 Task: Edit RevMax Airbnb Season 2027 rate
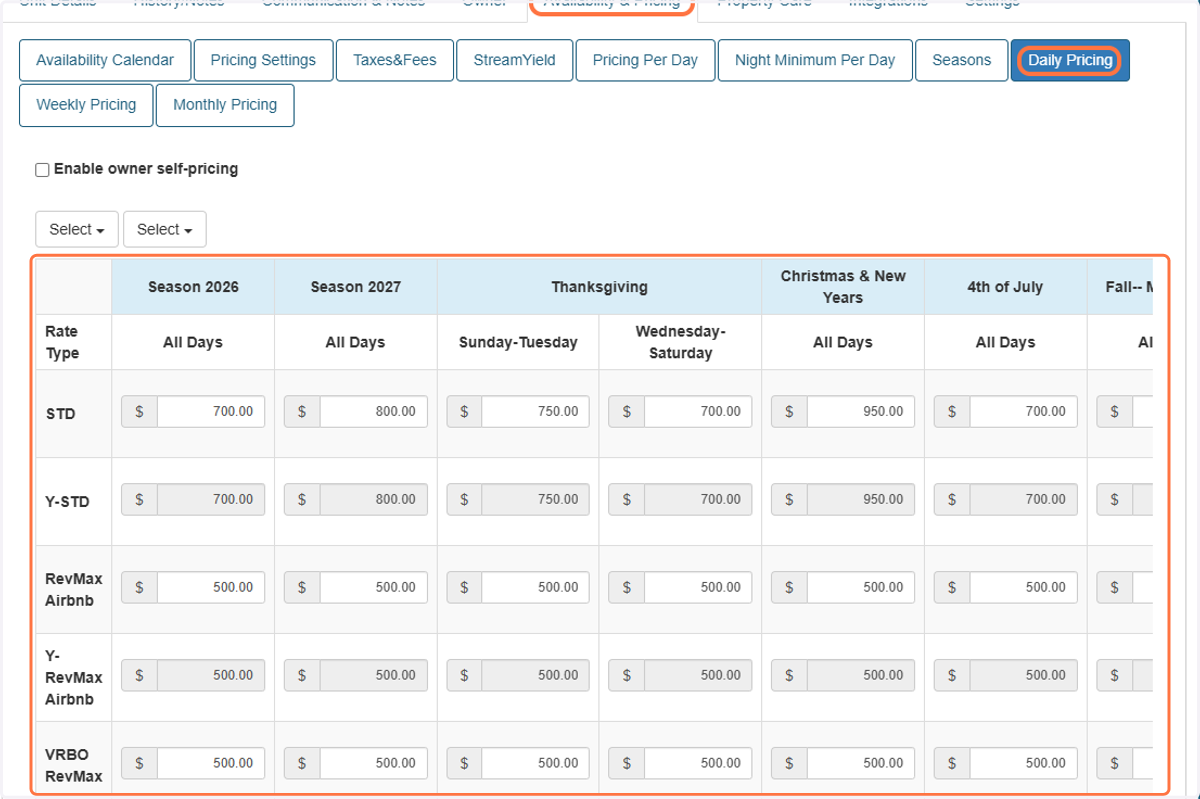coord(374,587)
